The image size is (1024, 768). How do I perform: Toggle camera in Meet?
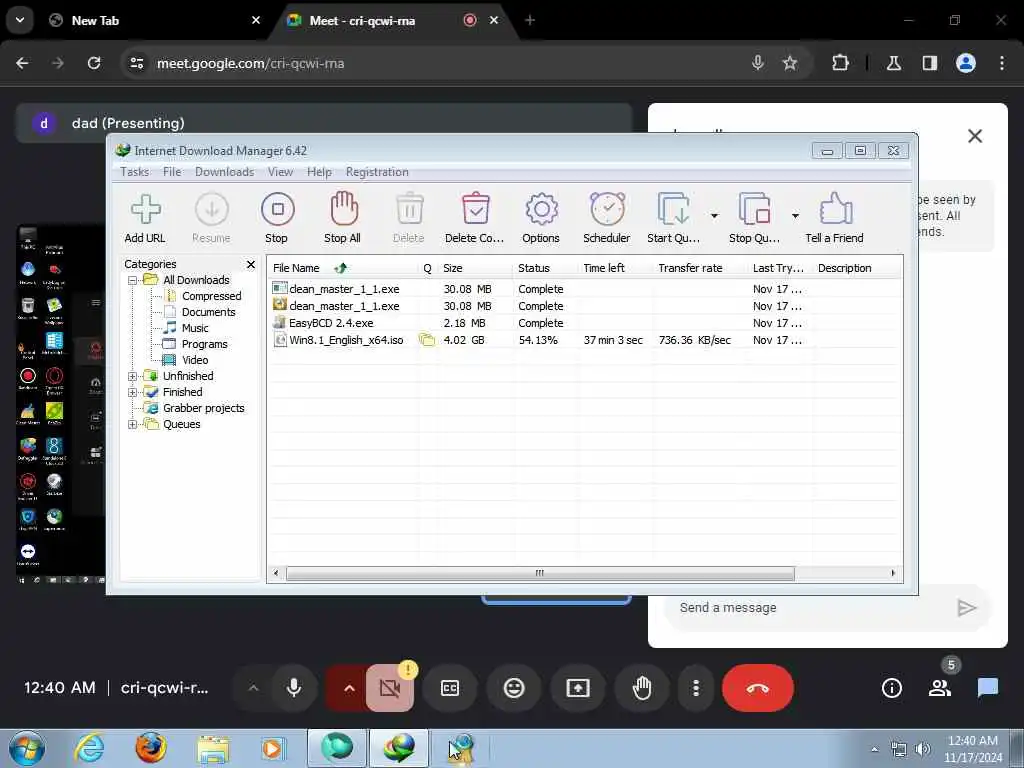tap(390, 688)
